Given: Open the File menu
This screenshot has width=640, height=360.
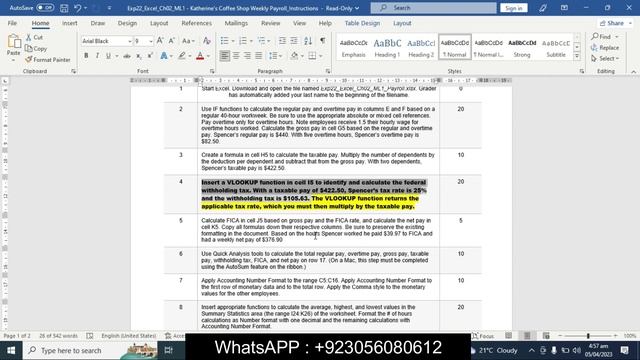Looking at the screenshot, I should (x=12, y=23).
